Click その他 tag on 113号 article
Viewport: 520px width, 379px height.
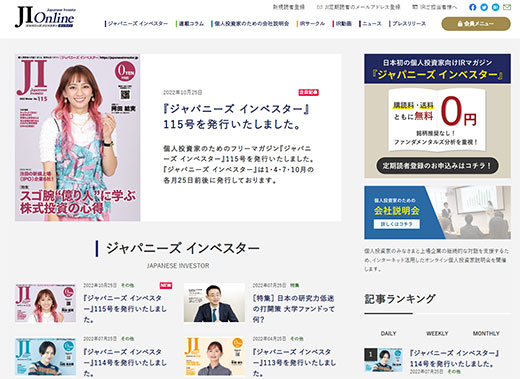pyautogui.click(x=297, y=339)
